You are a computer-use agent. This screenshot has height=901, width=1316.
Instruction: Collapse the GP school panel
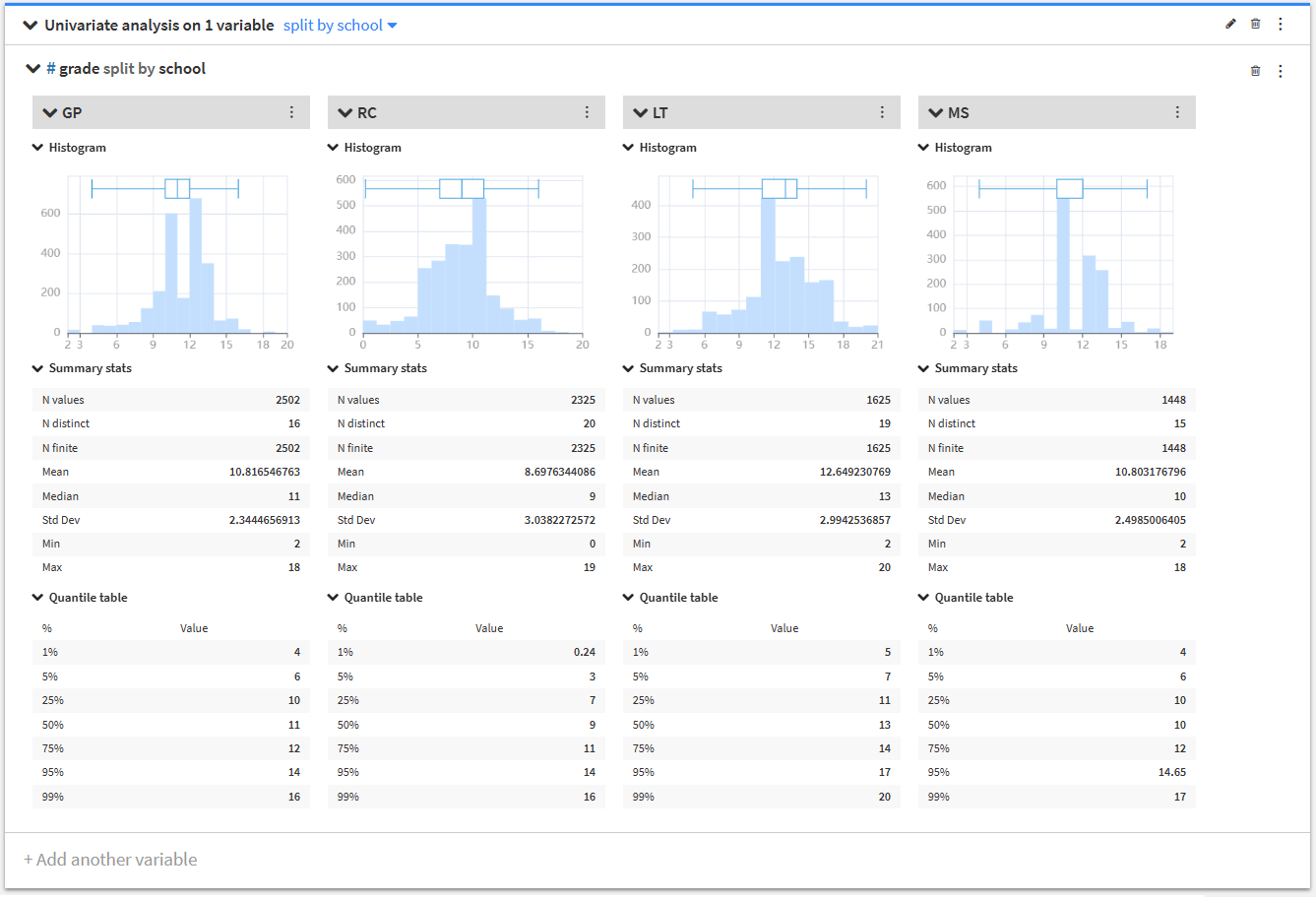[x=50, y=113]
